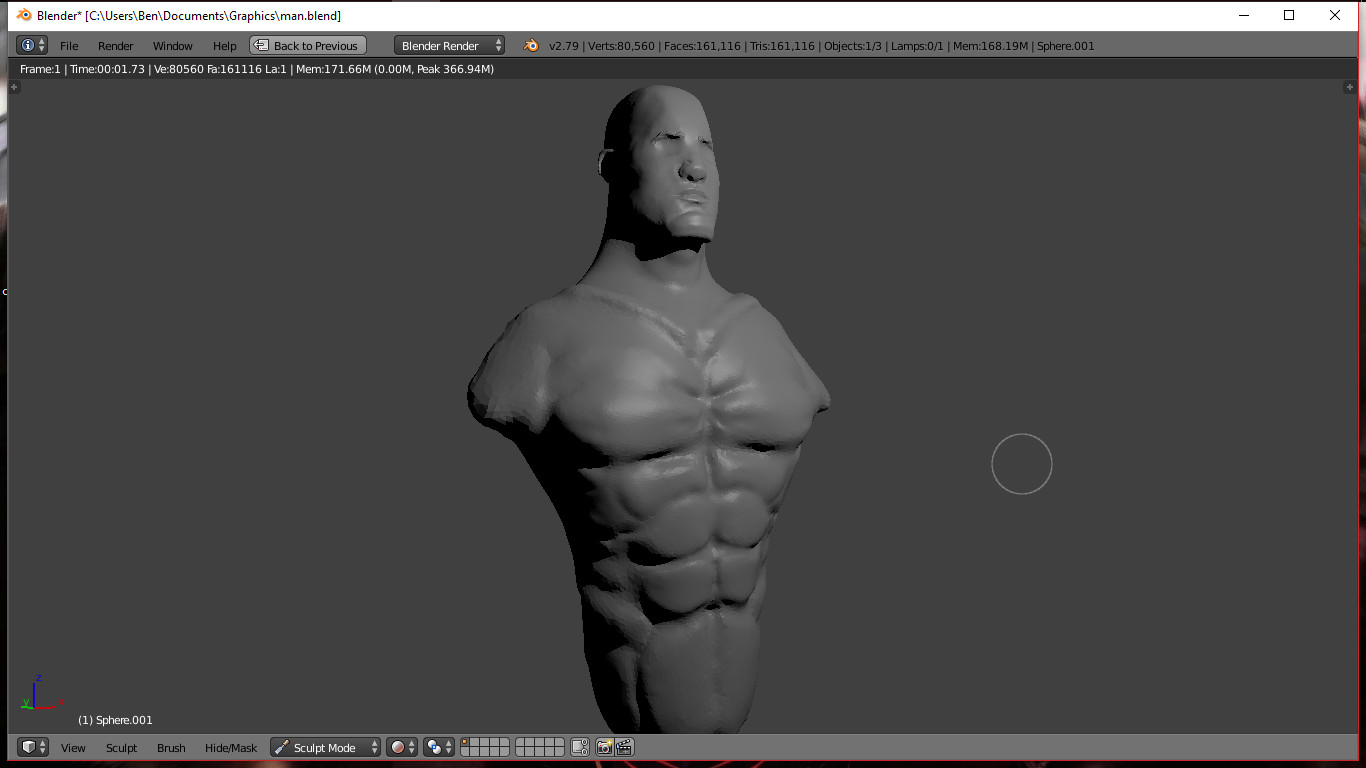The image size is (1366, 768).
Task: Open the Info editor type selector
Action: 32,46
